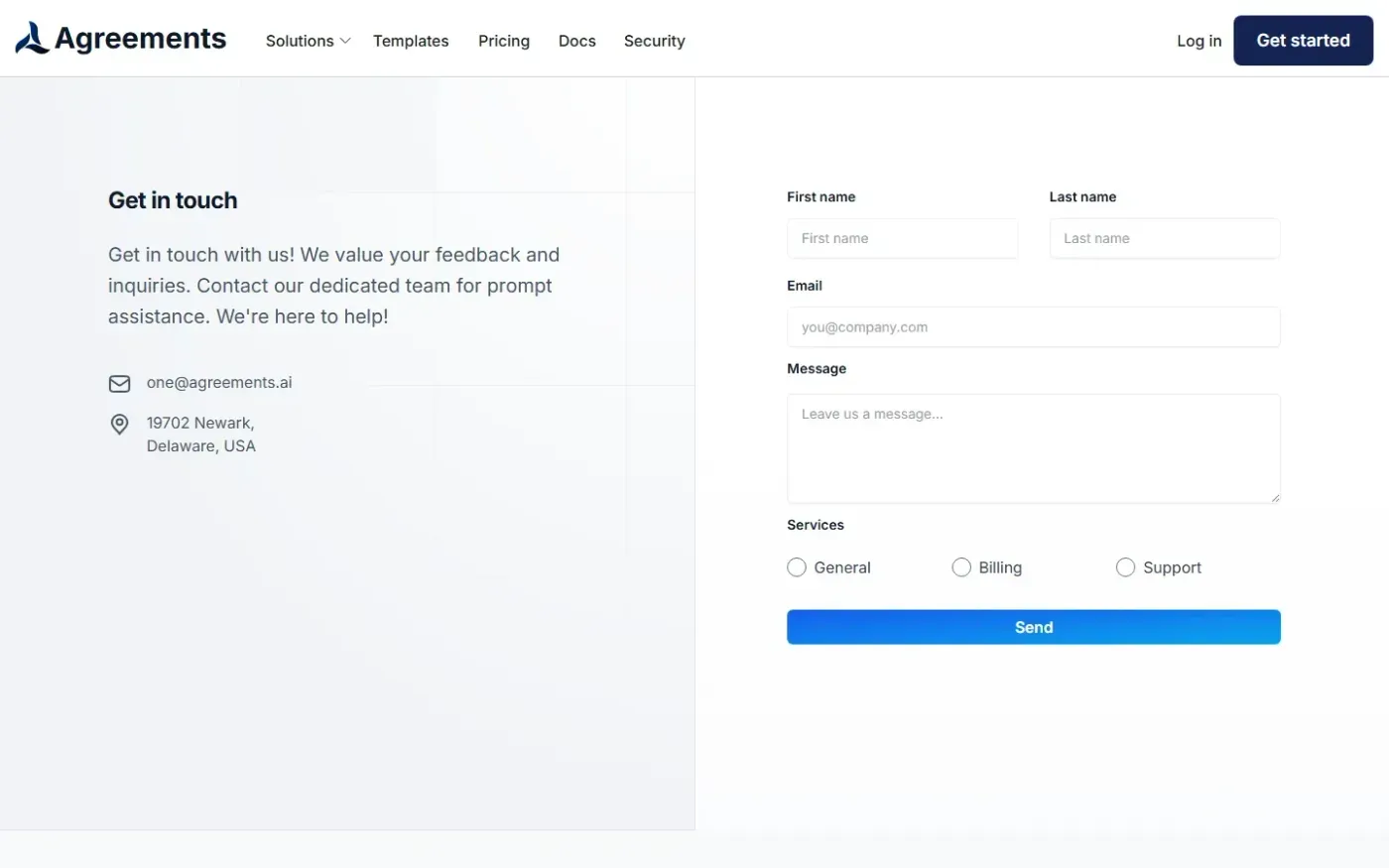
Task: Click the one@agreements.ai email address
Action: point(219,383)
